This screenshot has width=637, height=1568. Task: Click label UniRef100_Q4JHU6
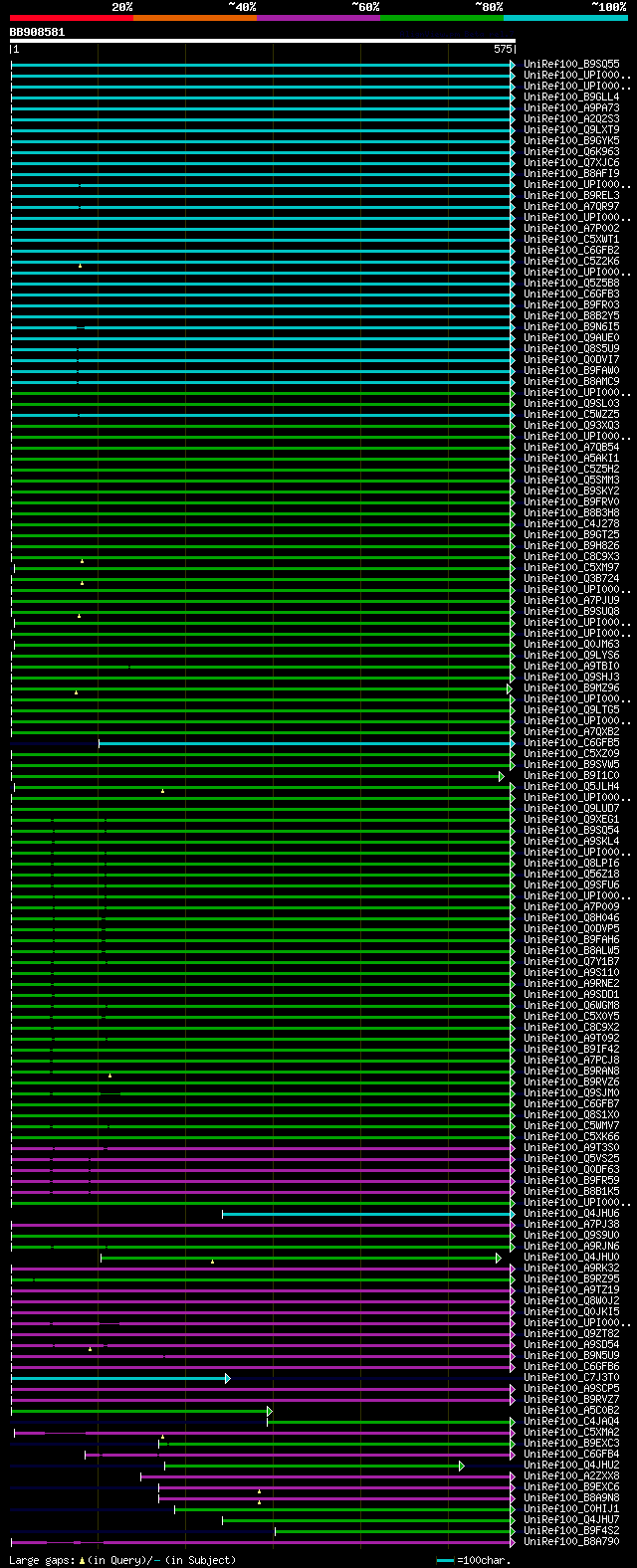(571, 1213)
